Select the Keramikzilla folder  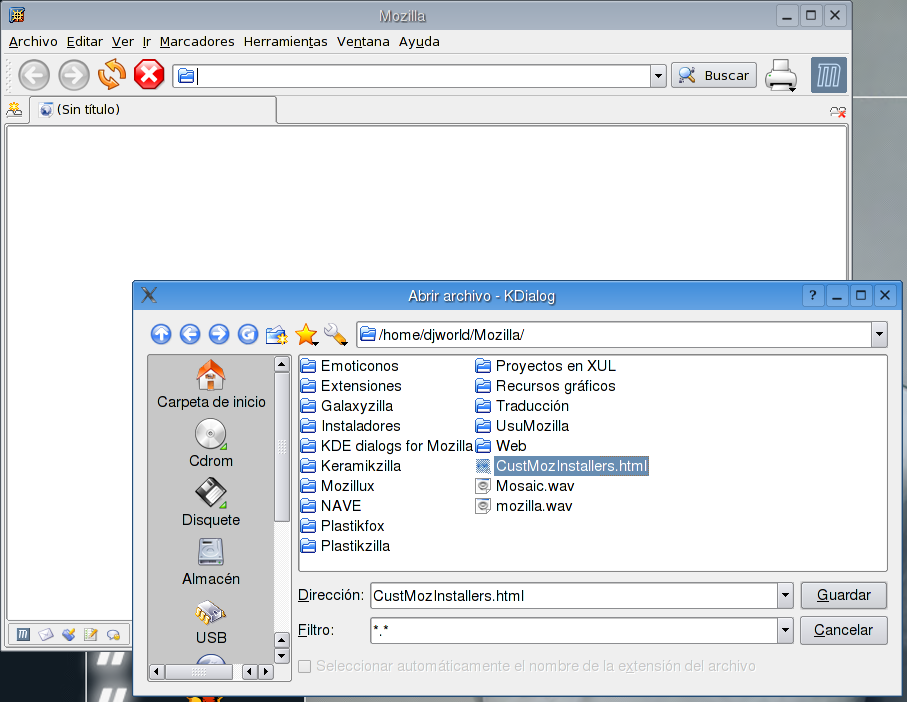click(351, 466)
